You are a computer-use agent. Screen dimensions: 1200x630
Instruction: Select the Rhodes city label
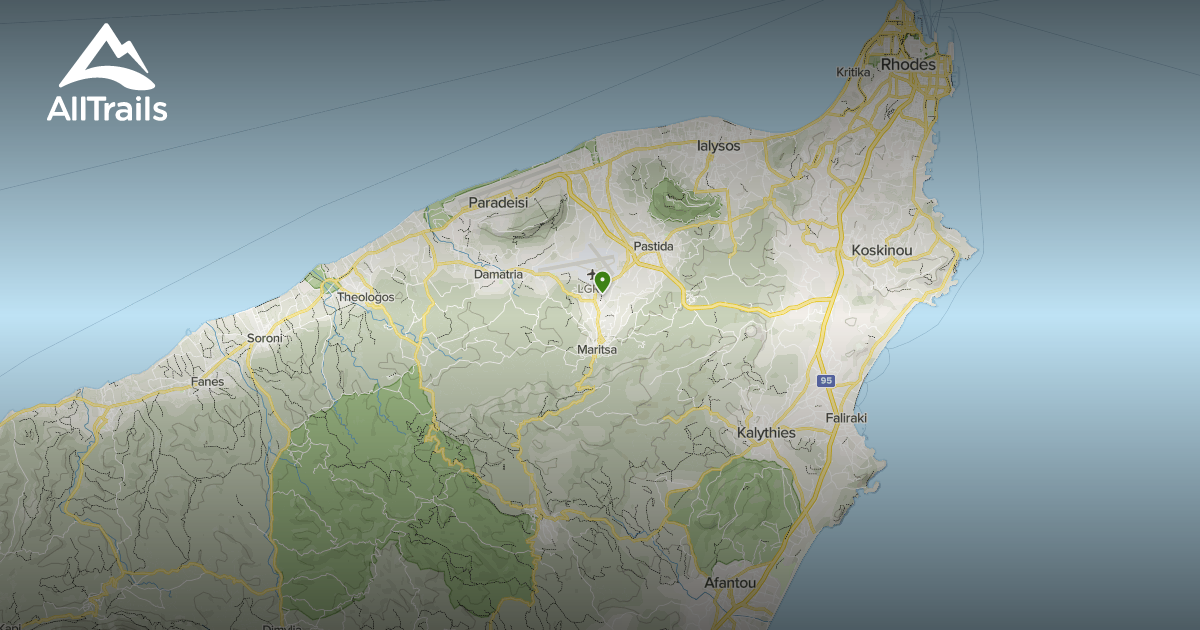[x=908, y=63]
